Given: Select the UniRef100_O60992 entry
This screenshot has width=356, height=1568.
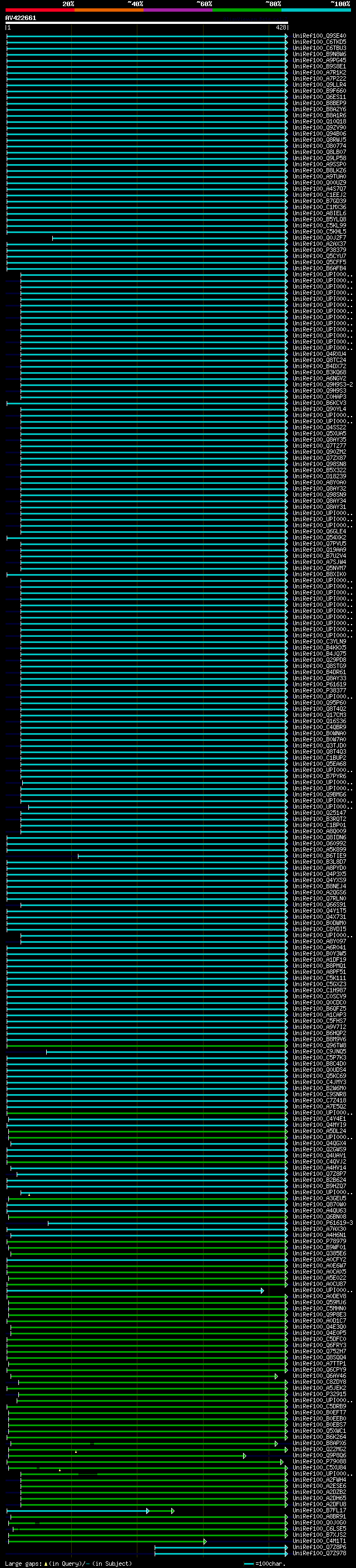Looking at the screenshot, I should [x=319, y=844].
